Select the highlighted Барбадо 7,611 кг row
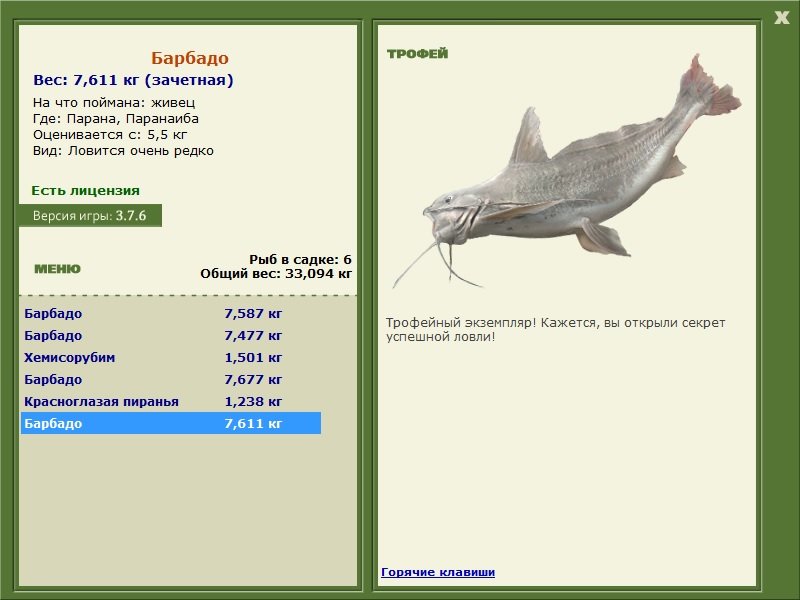 click(171, 423)
